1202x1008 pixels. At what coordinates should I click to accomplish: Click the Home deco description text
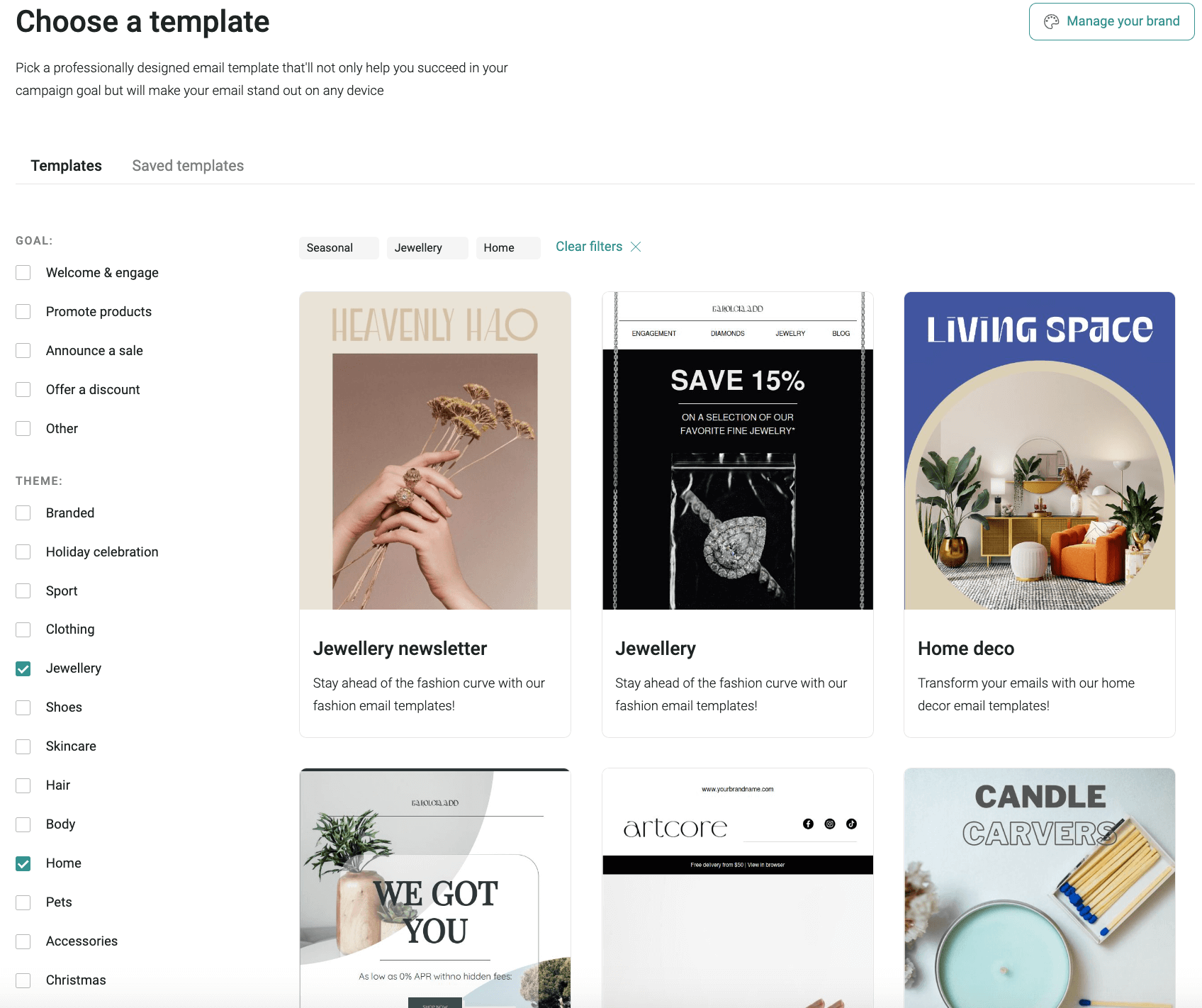1026,694
